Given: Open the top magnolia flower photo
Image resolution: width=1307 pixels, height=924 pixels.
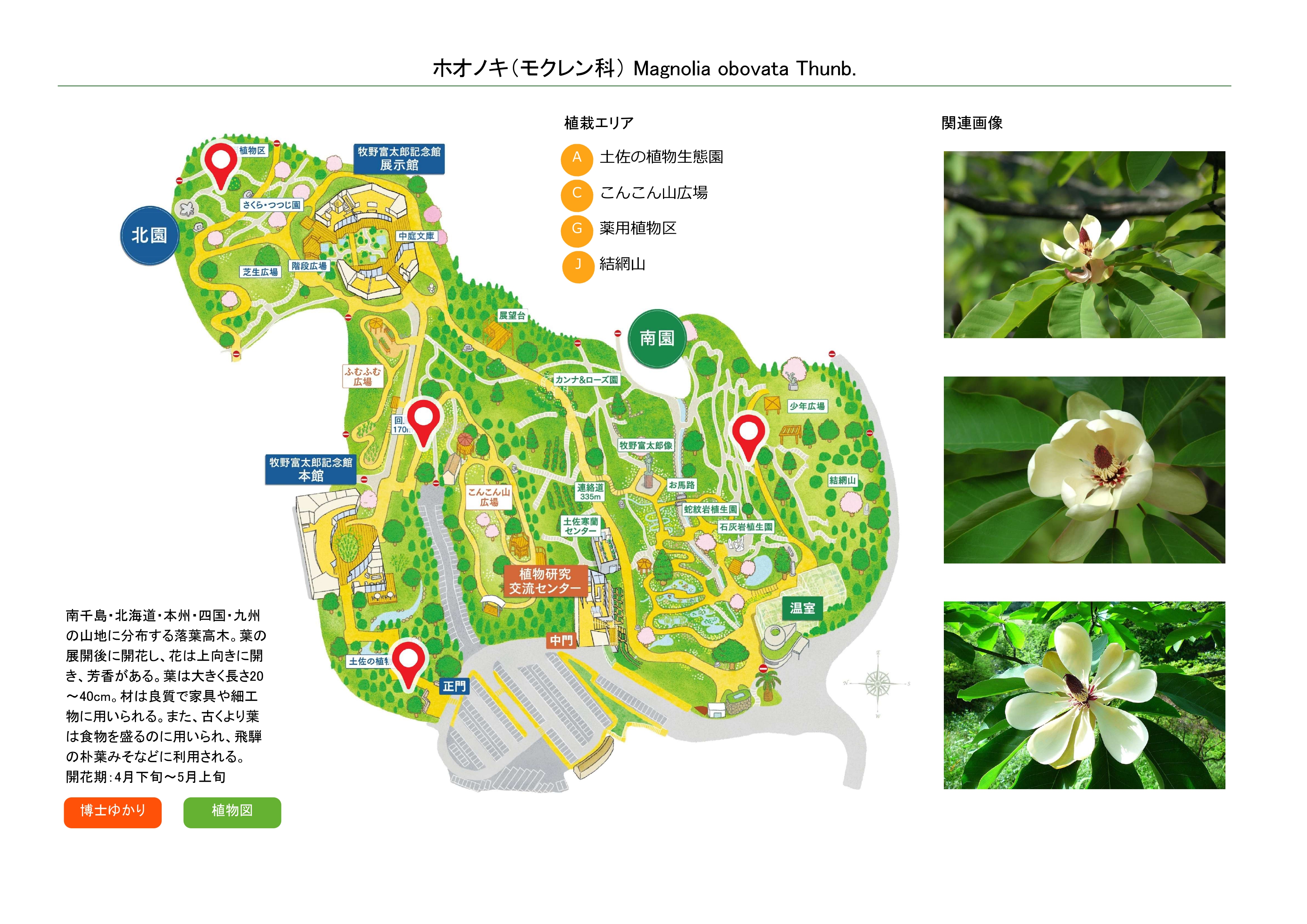Looking at the screenshot, I should click(x=1084, y=245).
